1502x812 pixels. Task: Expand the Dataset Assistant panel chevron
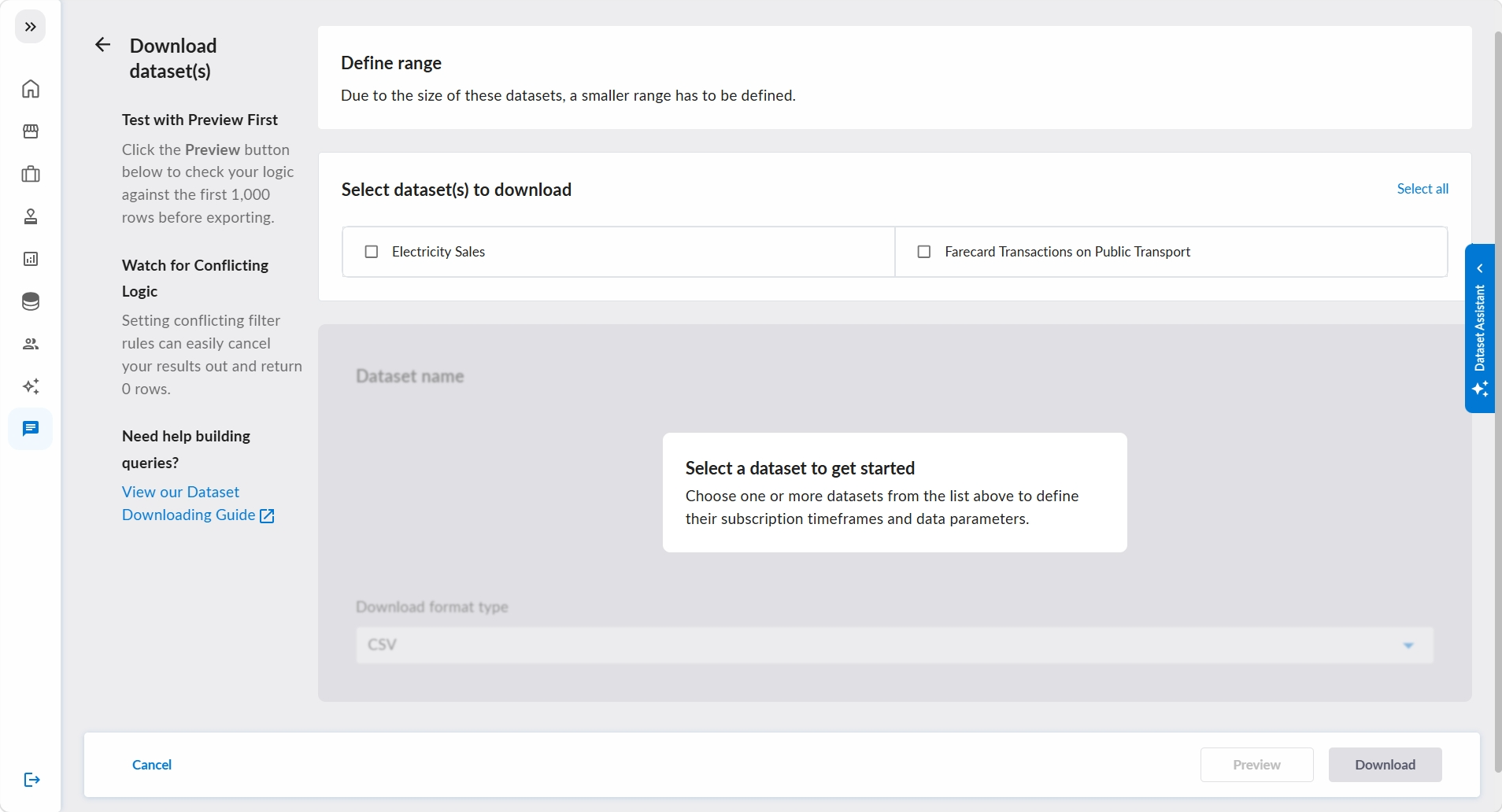click(1480, 268)
